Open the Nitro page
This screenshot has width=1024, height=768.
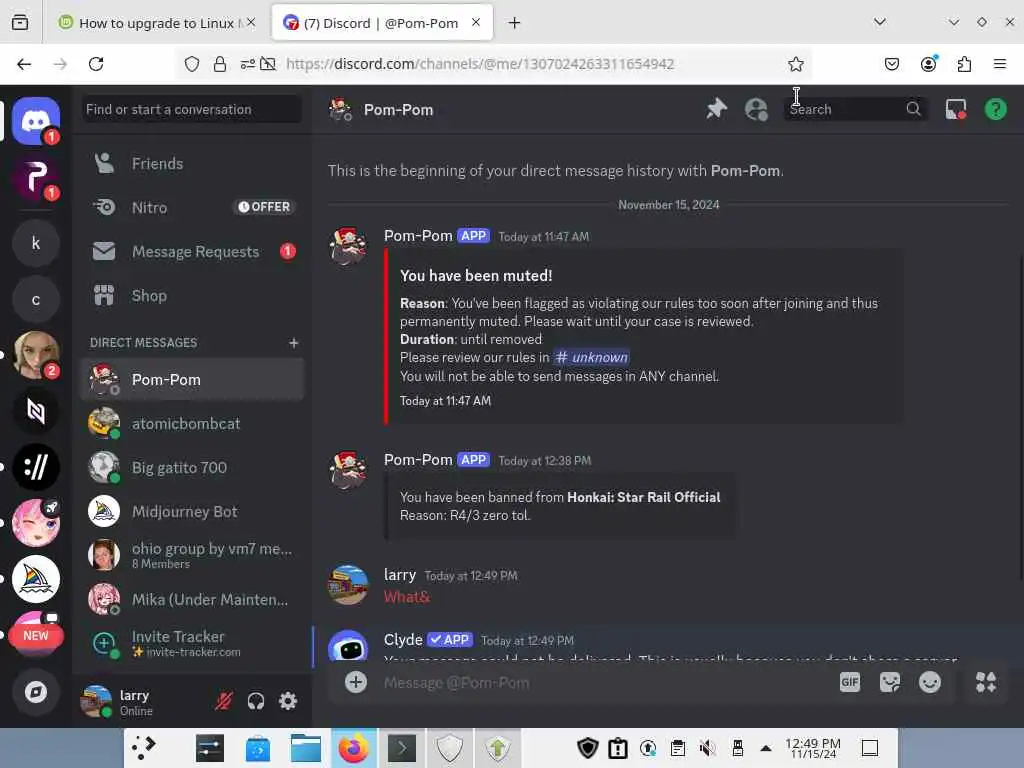pyautogui.click(x=192, y=207)
